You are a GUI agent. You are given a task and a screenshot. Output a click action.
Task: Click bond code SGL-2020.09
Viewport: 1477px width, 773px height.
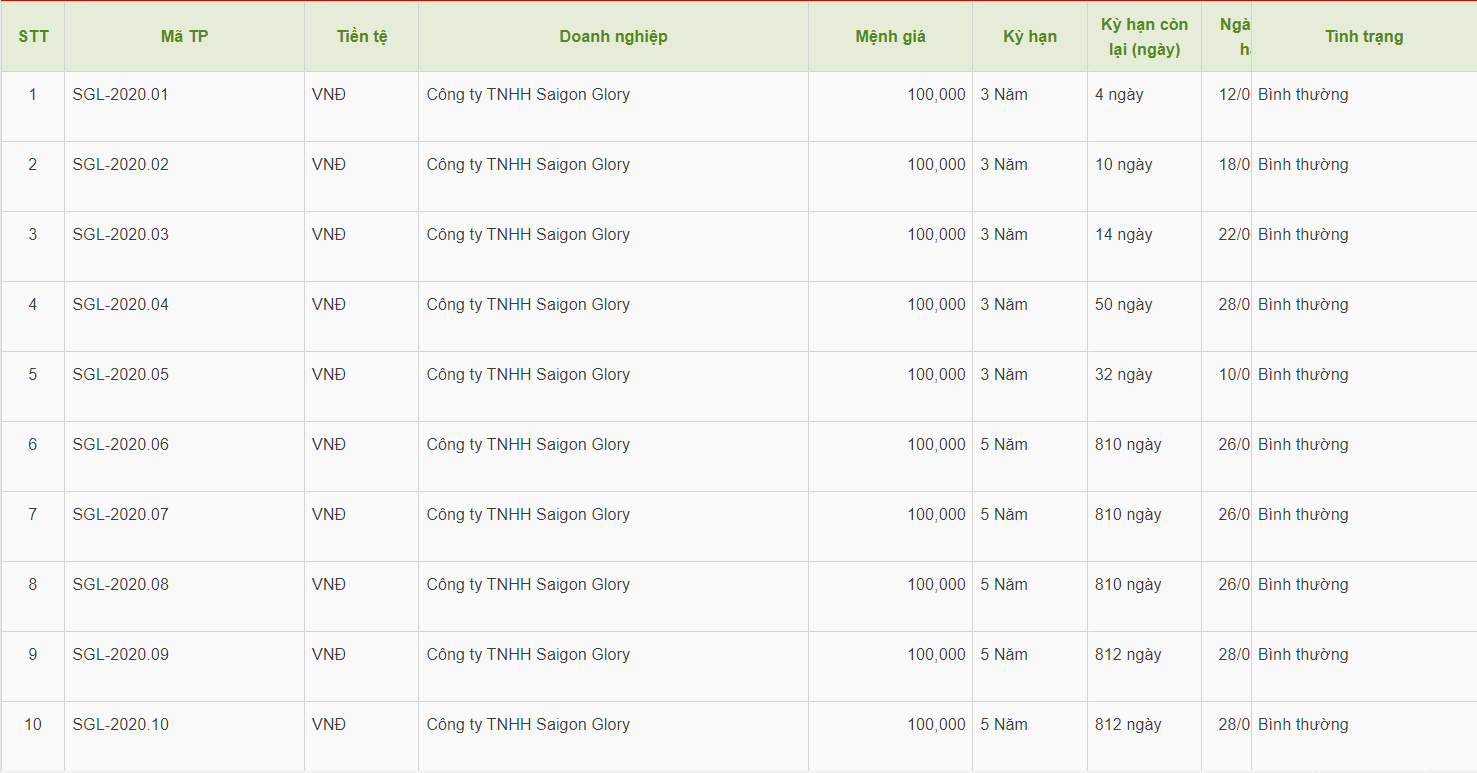pos(120,655)
